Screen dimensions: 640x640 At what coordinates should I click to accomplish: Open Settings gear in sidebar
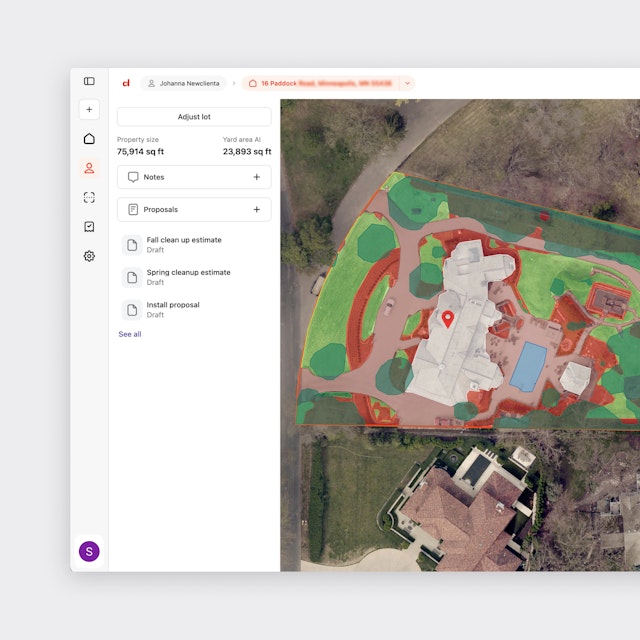click(89, 256)
